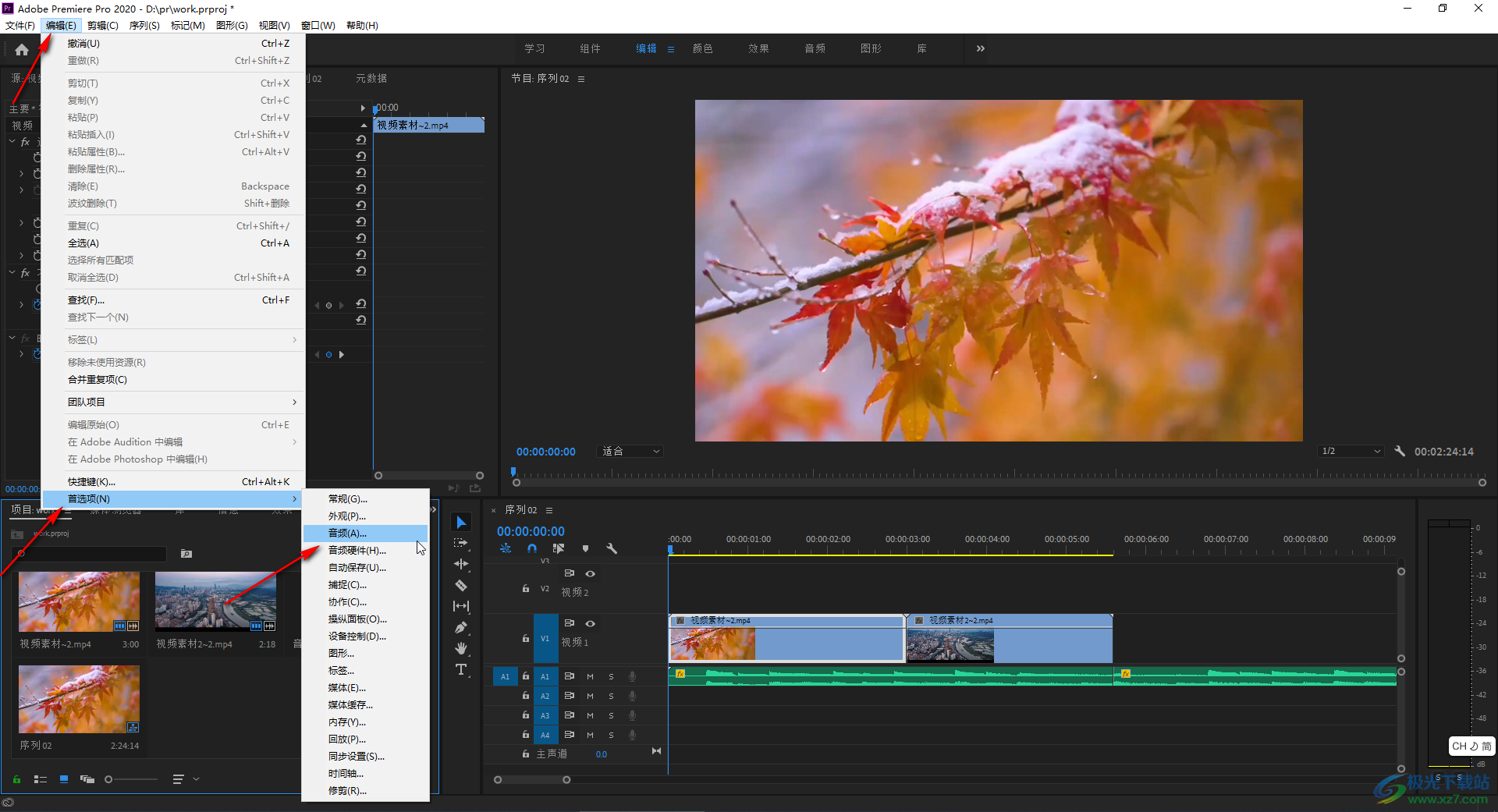1498x812 pixels.
Task: Click the timeline horizontal zoom scrollbar
Action: (x=532, y=779)
